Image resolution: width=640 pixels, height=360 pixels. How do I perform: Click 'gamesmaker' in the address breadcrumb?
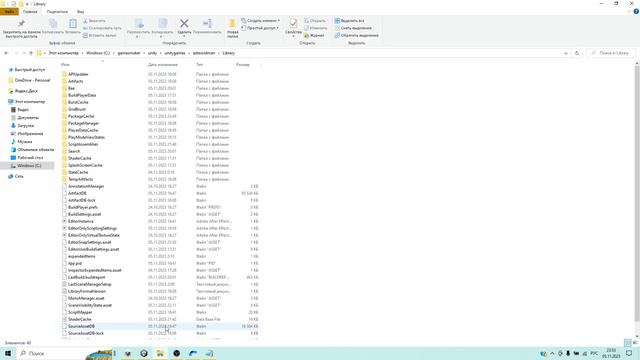129,53
